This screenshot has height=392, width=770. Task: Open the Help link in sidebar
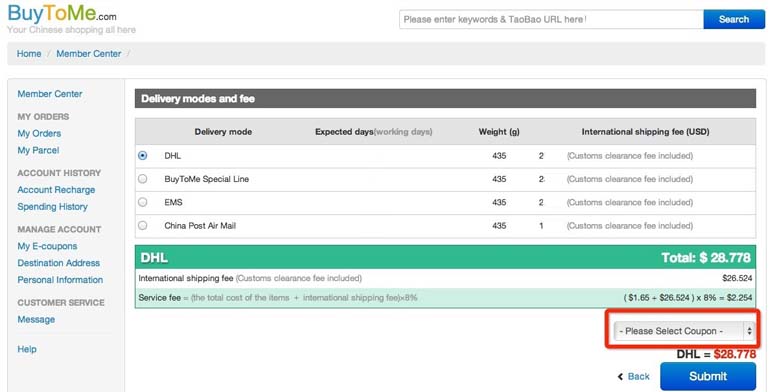27,349
